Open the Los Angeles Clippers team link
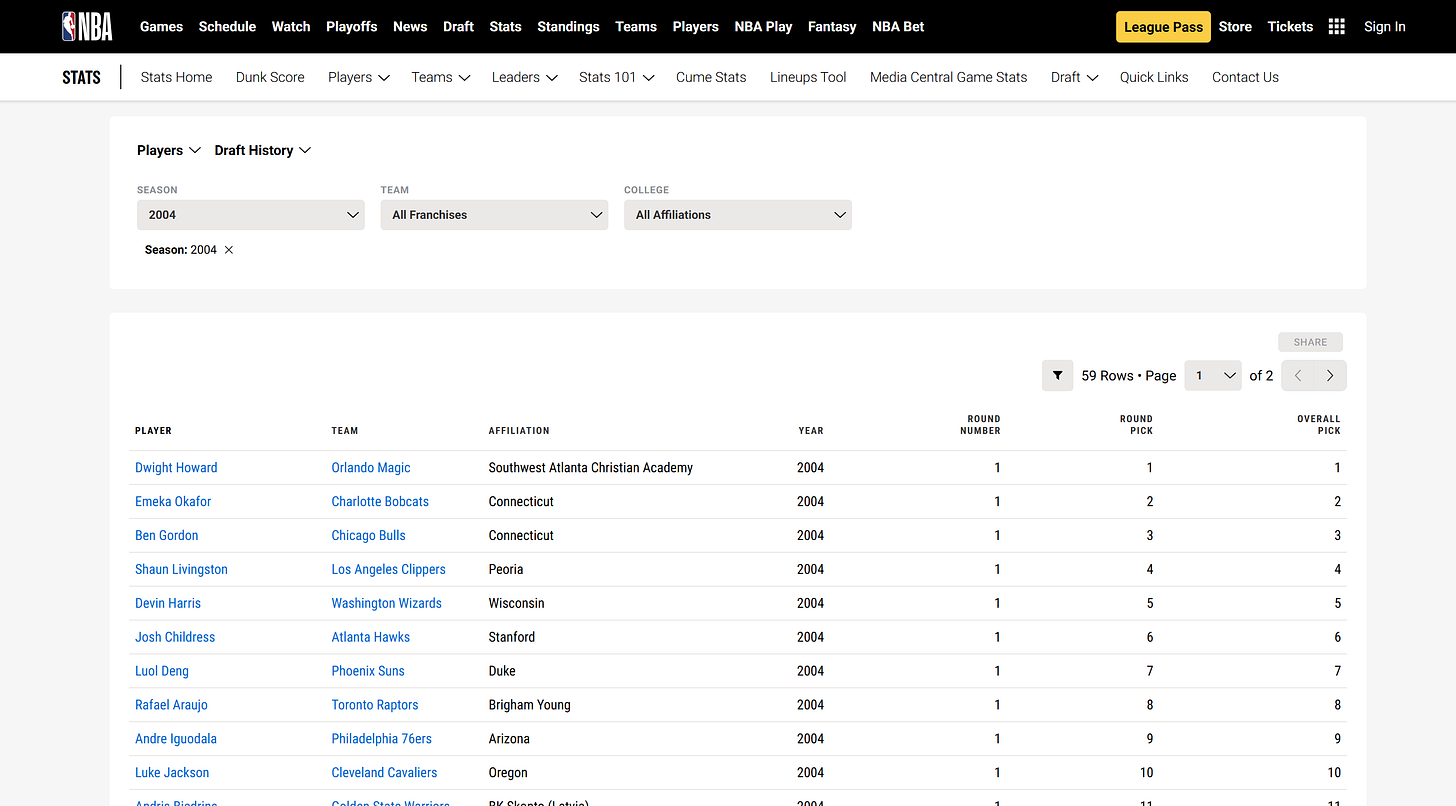The image size is (1456, 806). (389, 570)
